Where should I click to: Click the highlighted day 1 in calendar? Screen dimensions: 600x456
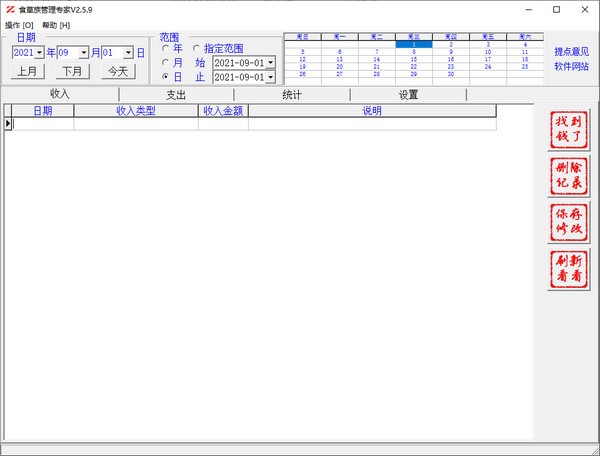(413, 44)
